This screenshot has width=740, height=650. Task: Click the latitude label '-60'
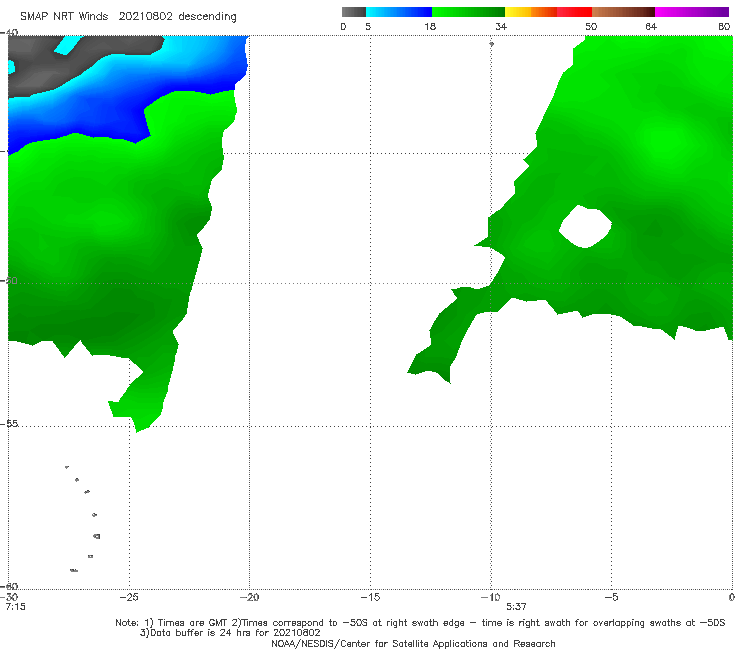pos(10,586)
